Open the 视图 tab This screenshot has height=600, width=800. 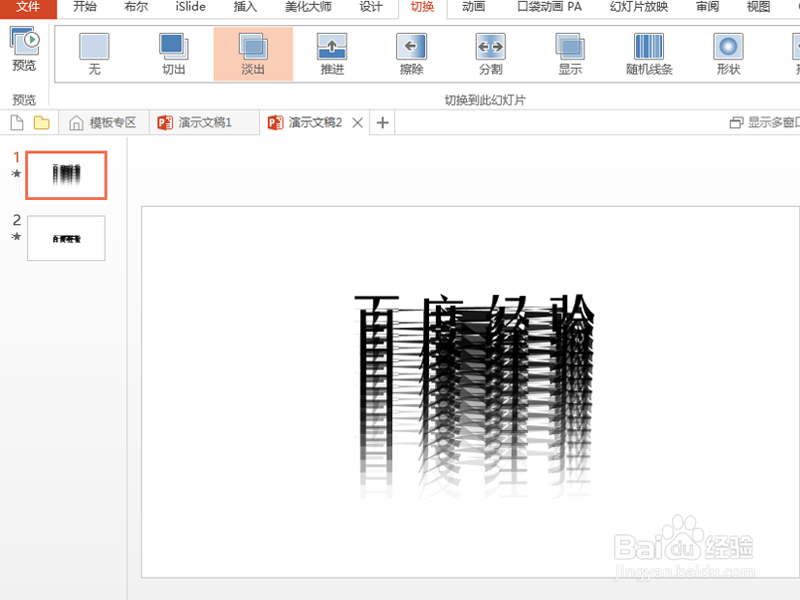pos(758,7)
